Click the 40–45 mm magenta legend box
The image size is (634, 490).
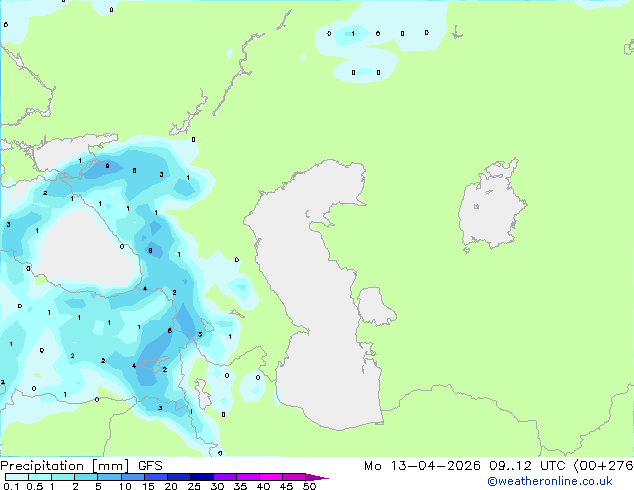click(x=271, y=477)
